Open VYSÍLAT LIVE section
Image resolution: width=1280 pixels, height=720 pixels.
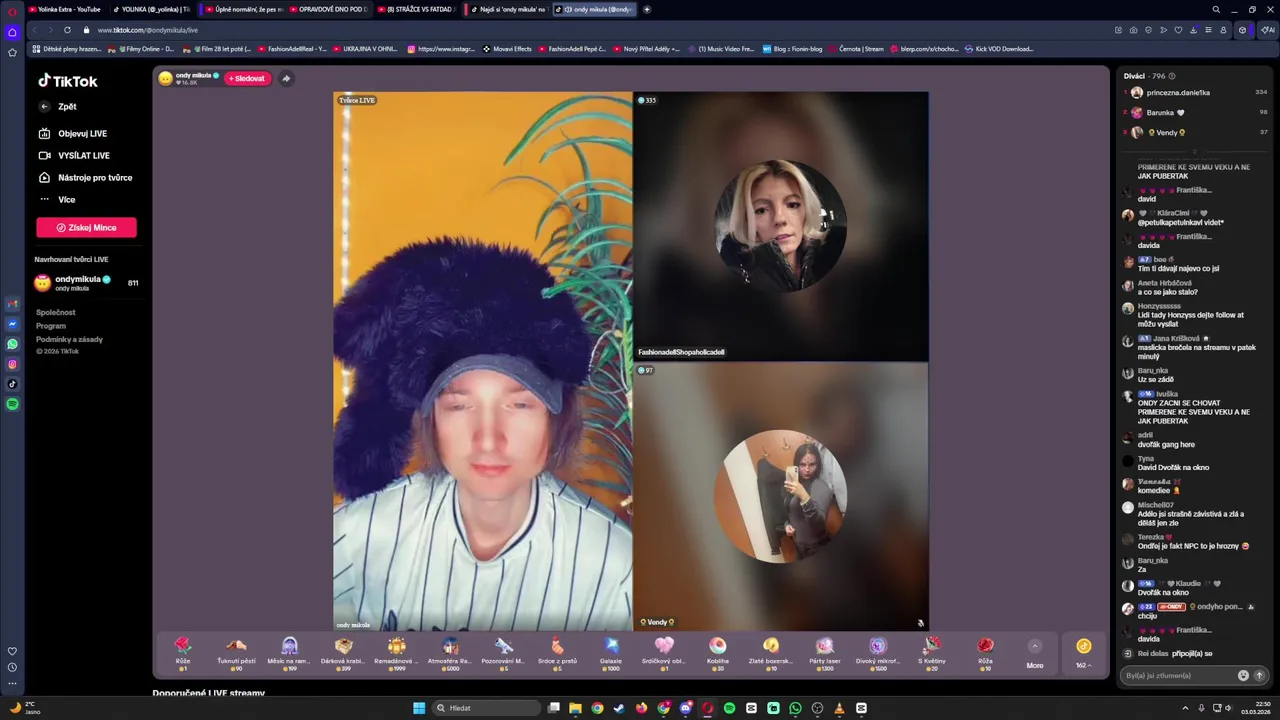point(74,155)
